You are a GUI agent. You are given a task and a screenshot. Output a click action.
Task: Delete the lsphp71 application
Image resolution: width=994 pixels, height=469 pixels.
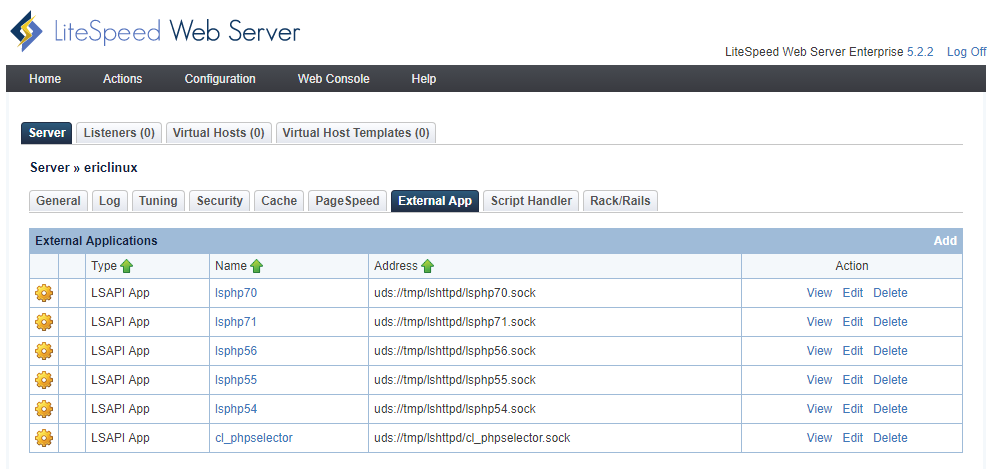[890, 322]
